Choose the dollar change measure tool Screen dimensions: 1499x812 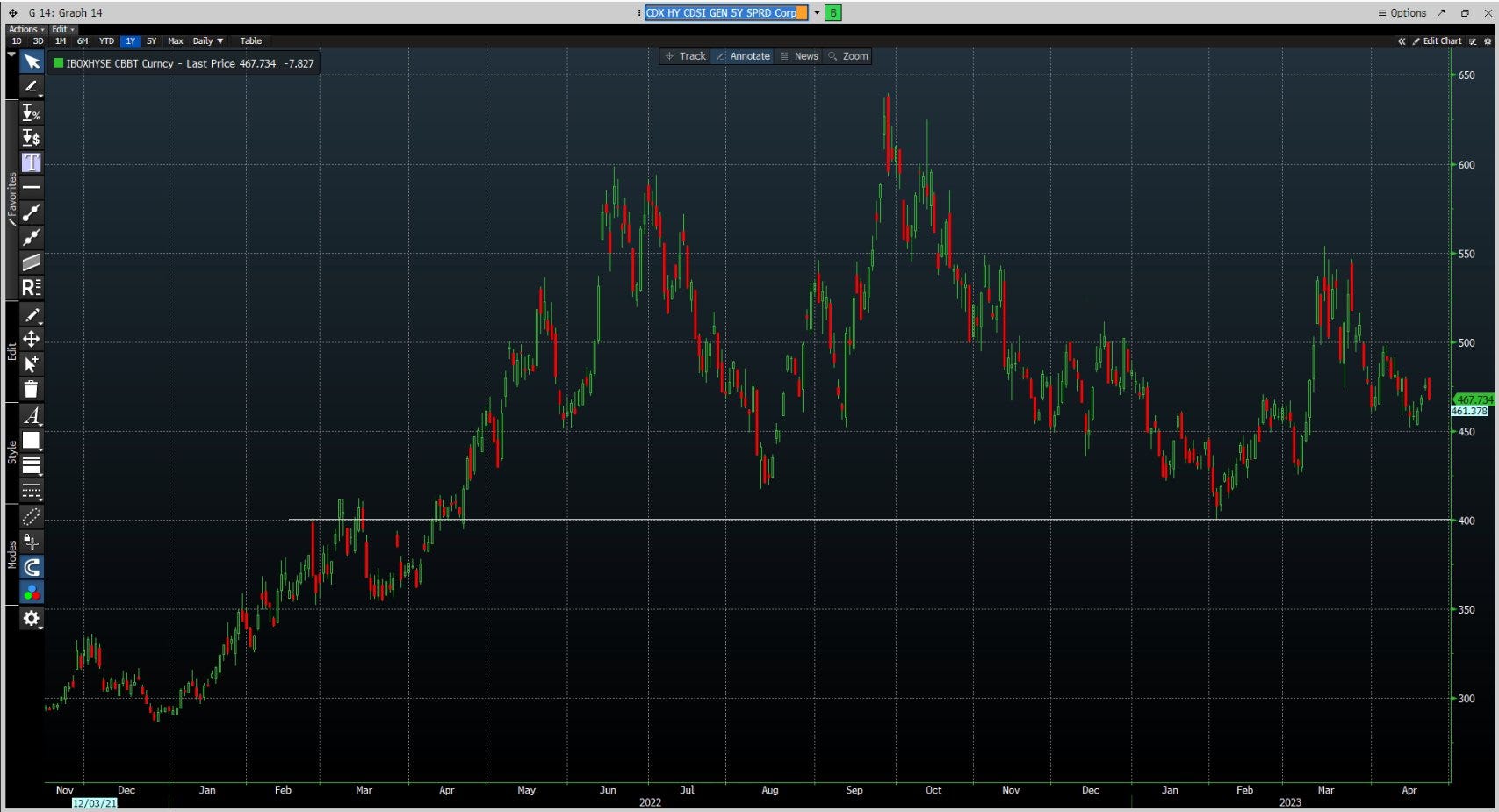31,138
